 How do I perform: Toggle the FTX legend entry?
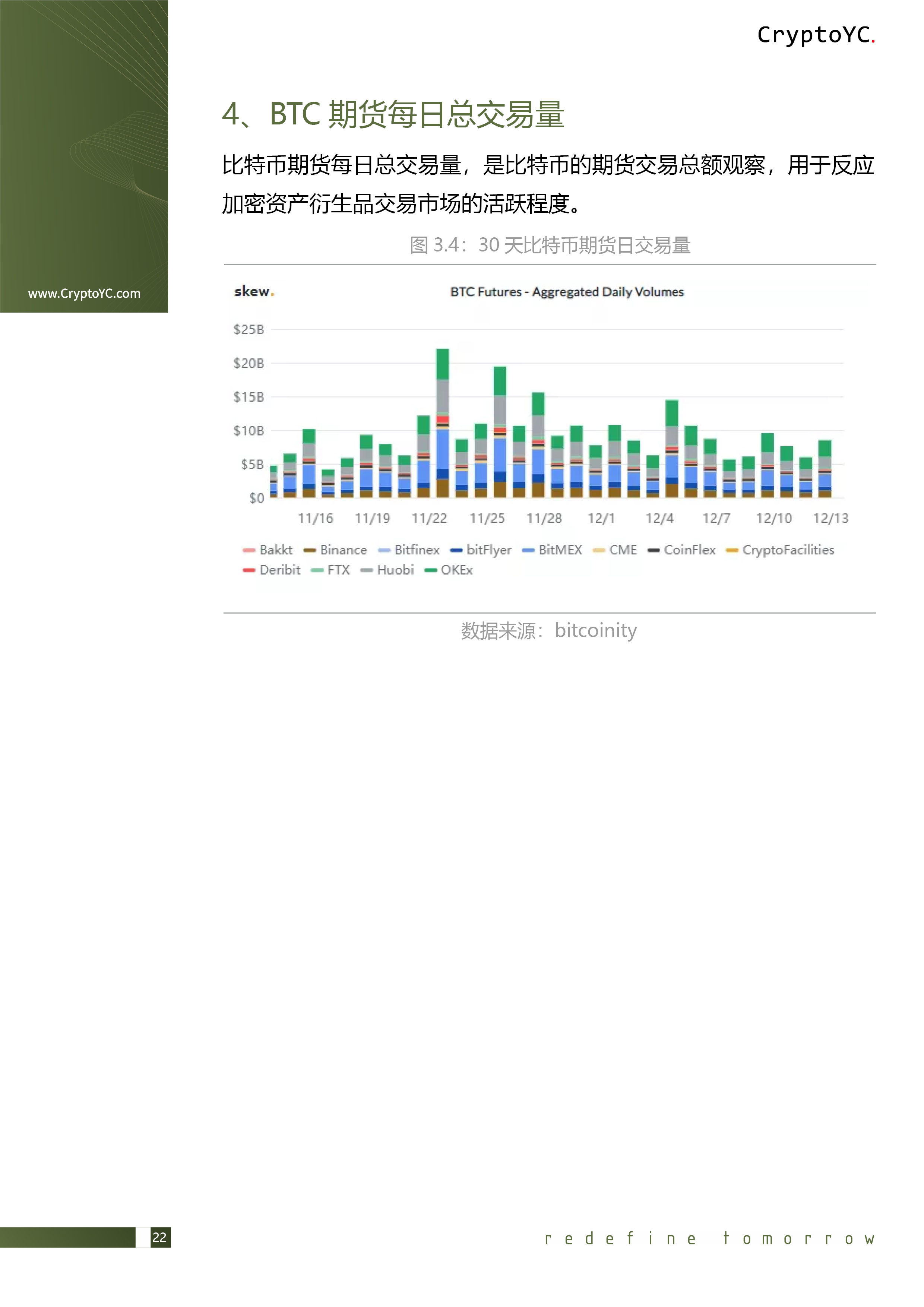[330, 570]
